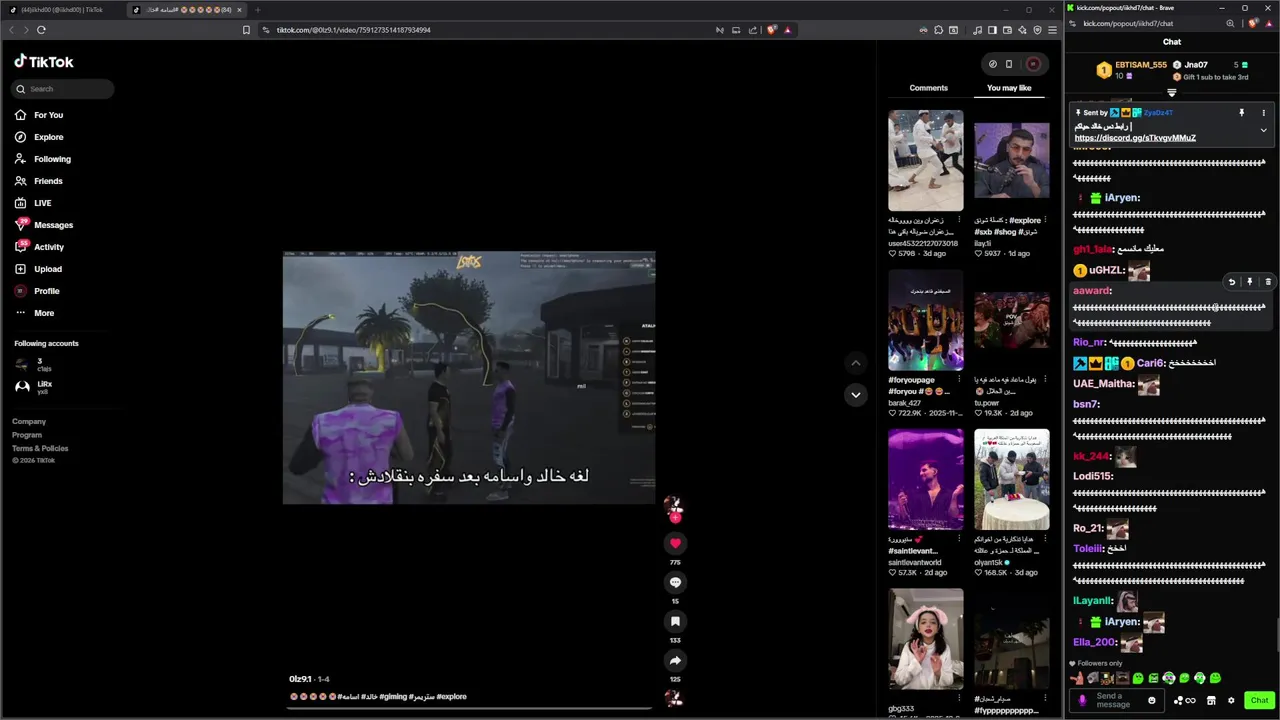Open the Program footer link

click(27, 435)
